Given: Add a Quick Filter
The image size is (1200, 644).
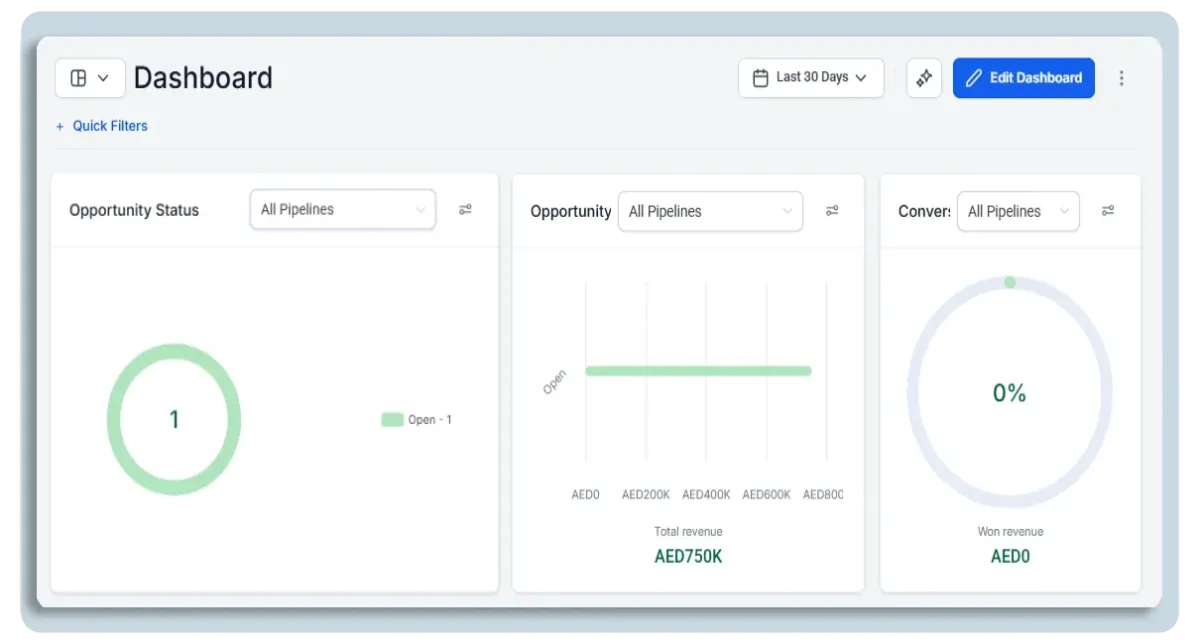Looking at the screenshot, I should click(x=101, y=126).
